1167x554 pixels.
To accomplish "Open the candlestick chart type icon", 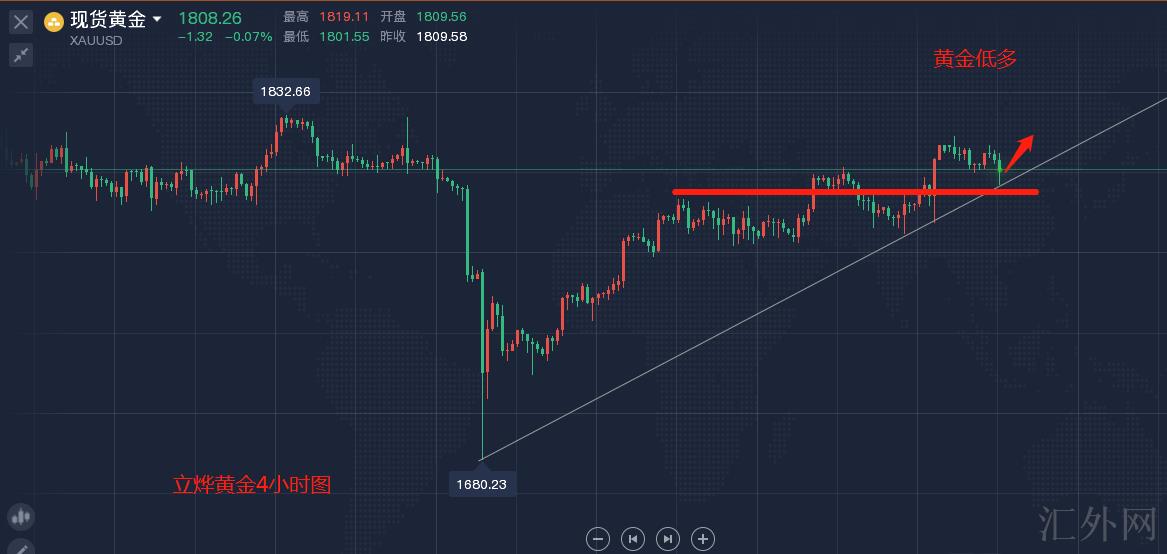I will click(20, 517).
